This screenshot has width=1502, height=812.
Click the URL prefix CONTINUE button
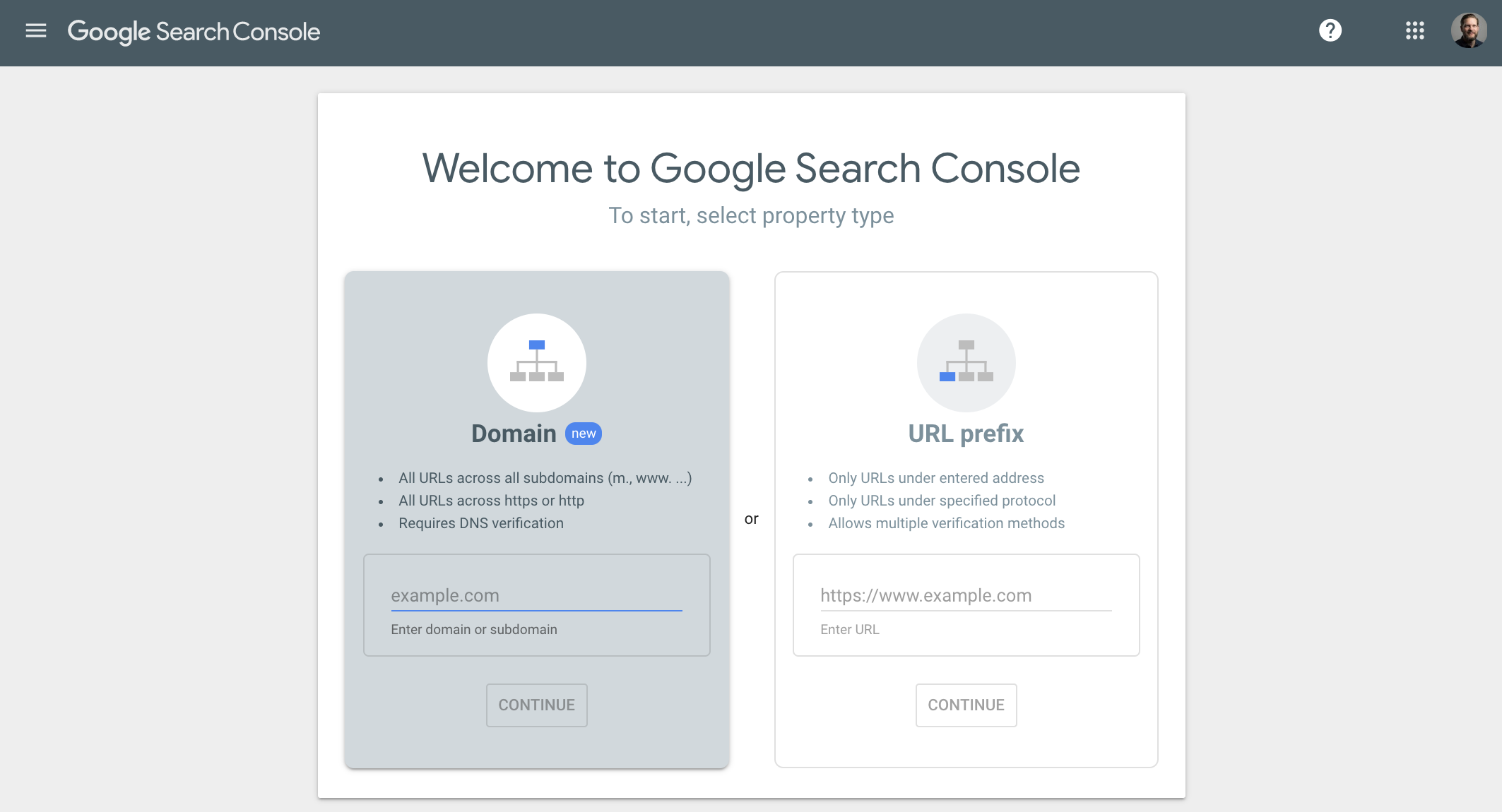coord(966,704)
